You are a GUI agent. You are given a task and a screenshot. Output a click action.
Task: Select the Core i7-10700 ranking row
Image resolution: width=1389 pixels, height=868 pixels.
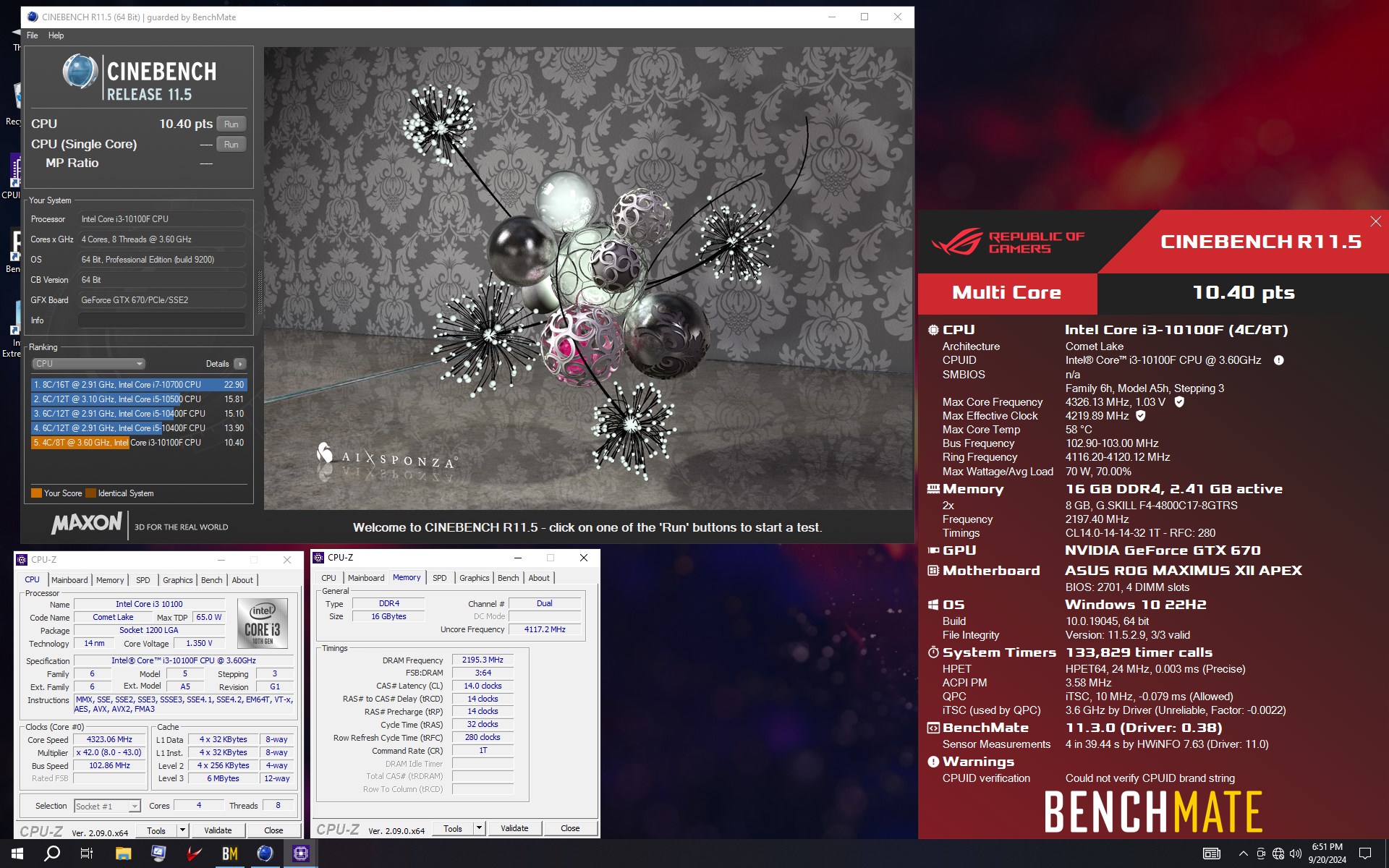[139, 385]
